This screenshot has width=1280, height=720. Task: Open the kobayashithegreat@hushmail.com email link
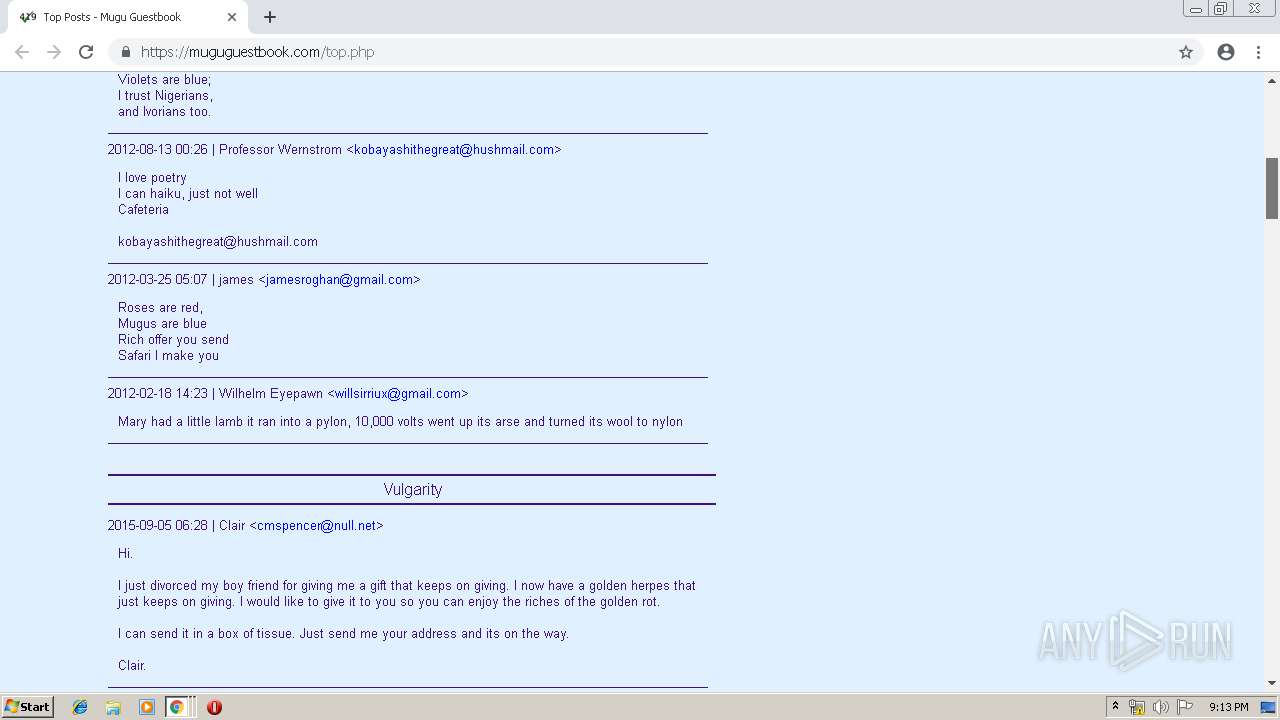(454, 149)
